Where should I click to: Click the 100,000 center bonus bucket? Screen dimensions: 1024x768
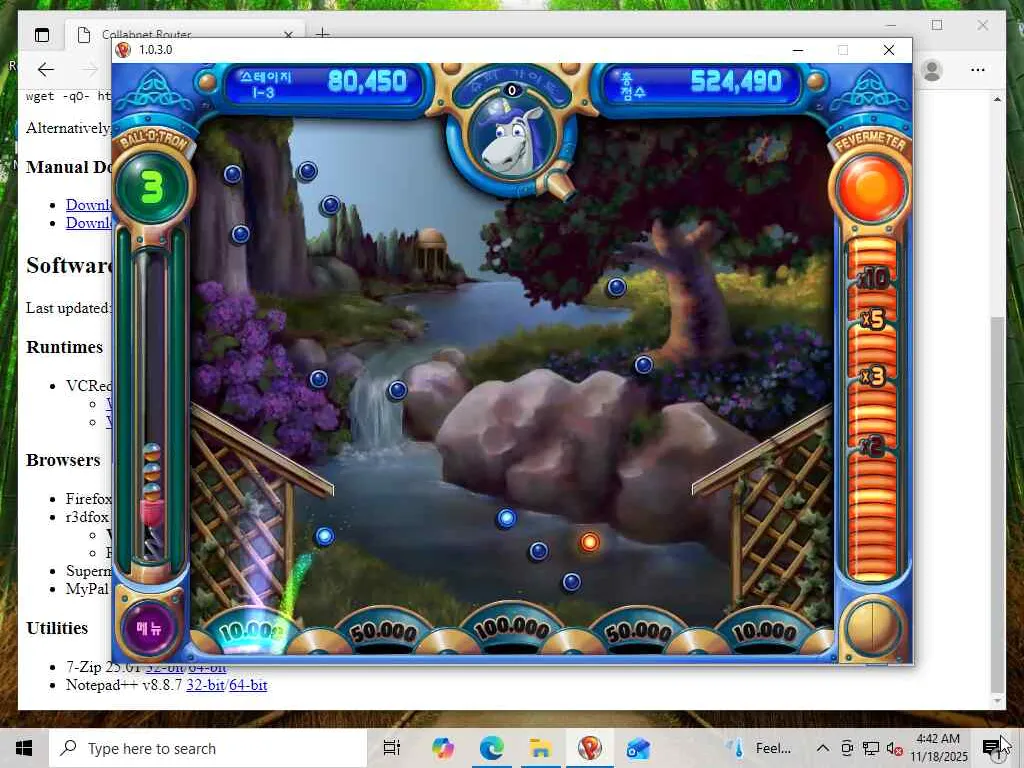click(512, 629)
